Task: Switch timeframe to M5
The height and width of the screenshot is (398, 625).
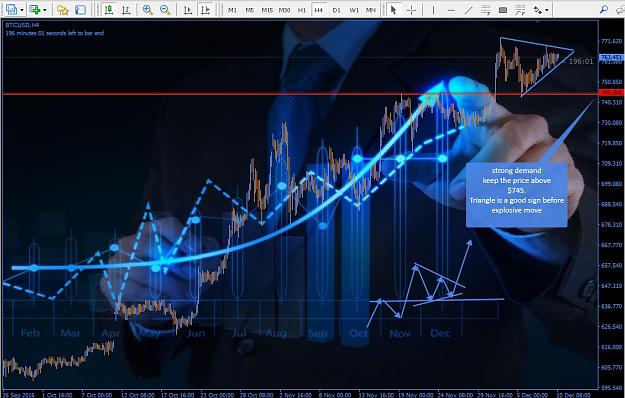Action: pos(250,10)
